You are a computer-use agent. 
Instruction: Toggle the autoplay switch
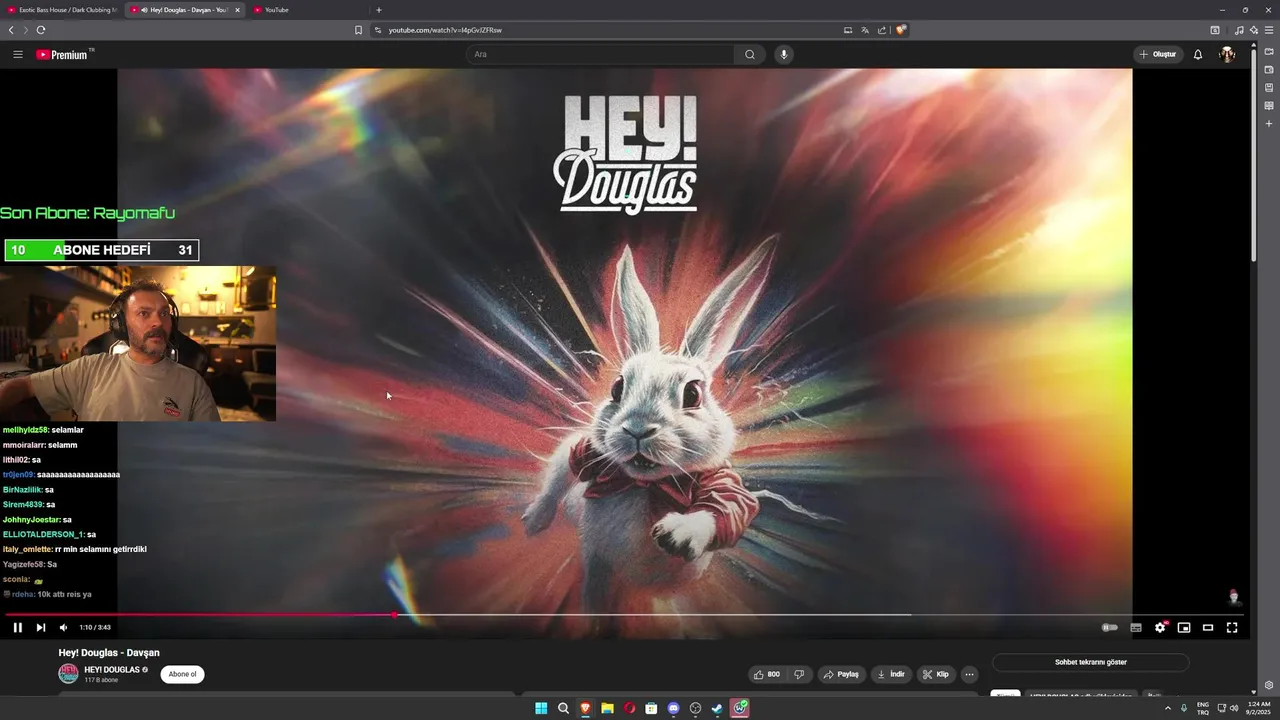pos(1110,628)
